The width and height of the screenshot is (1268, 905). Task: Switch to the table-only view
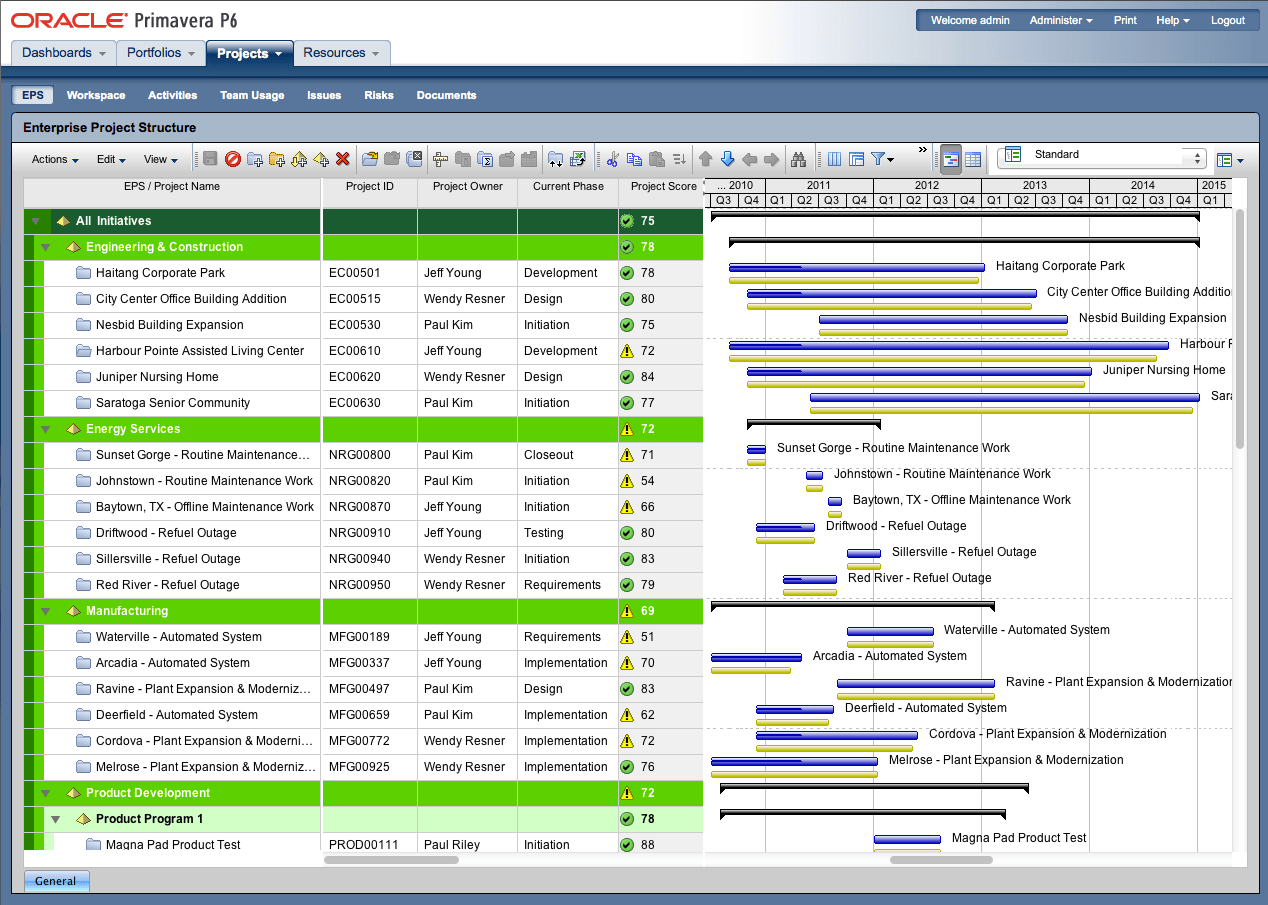[973, 159]
